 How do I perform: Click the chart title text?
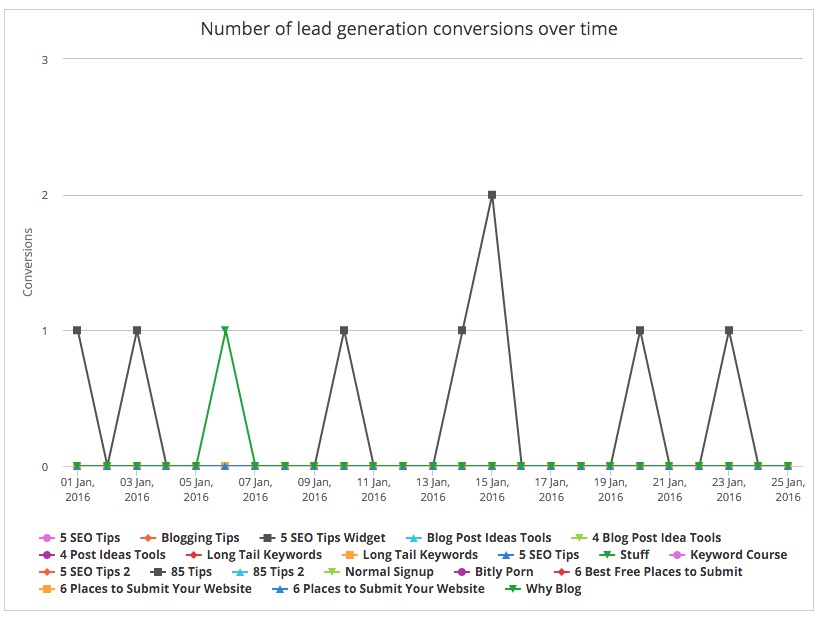pos(409,29)
